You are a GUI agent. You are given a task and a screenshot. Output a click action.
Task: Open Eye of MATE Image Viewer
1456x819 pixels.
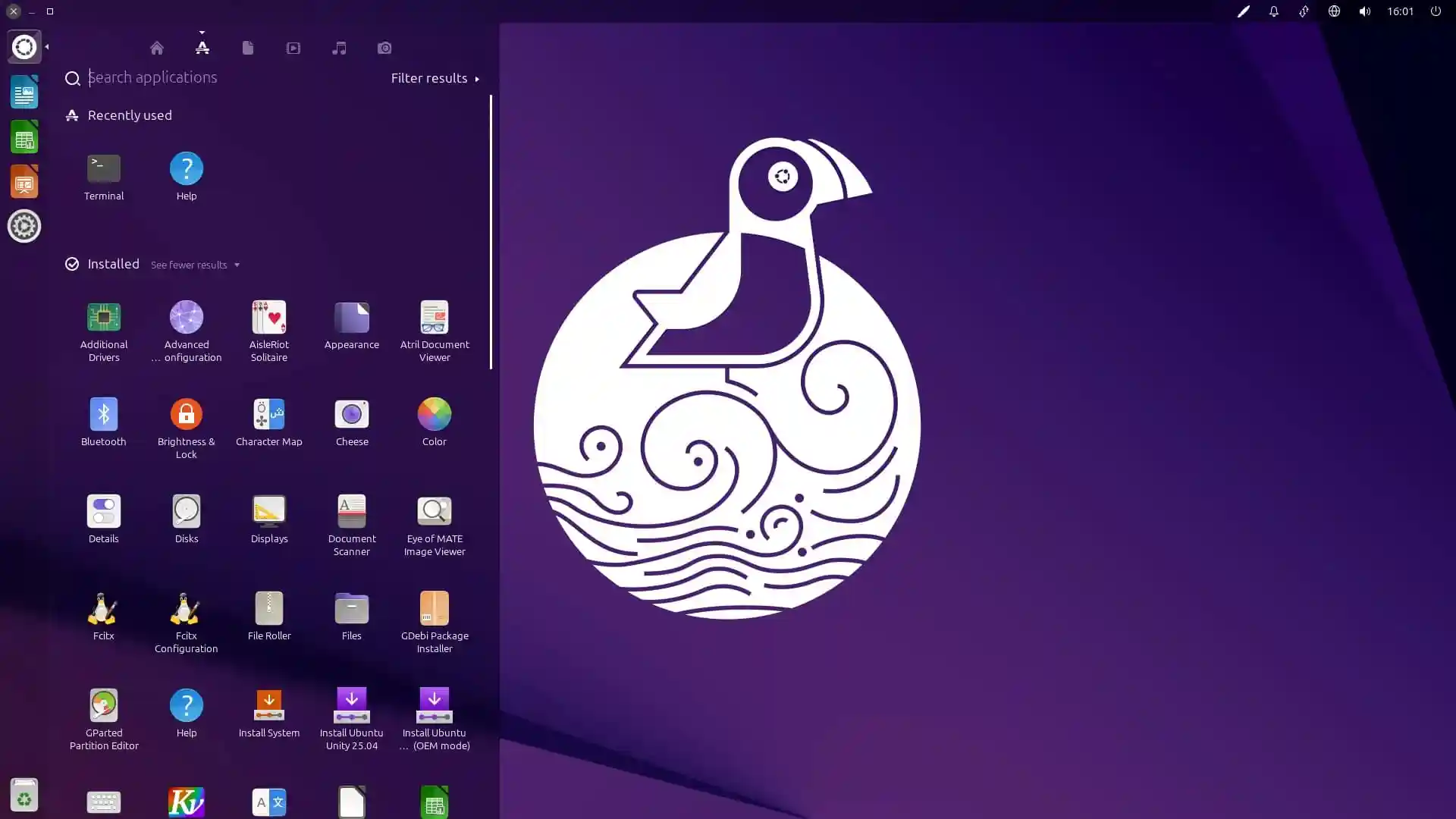coord(434,511)
